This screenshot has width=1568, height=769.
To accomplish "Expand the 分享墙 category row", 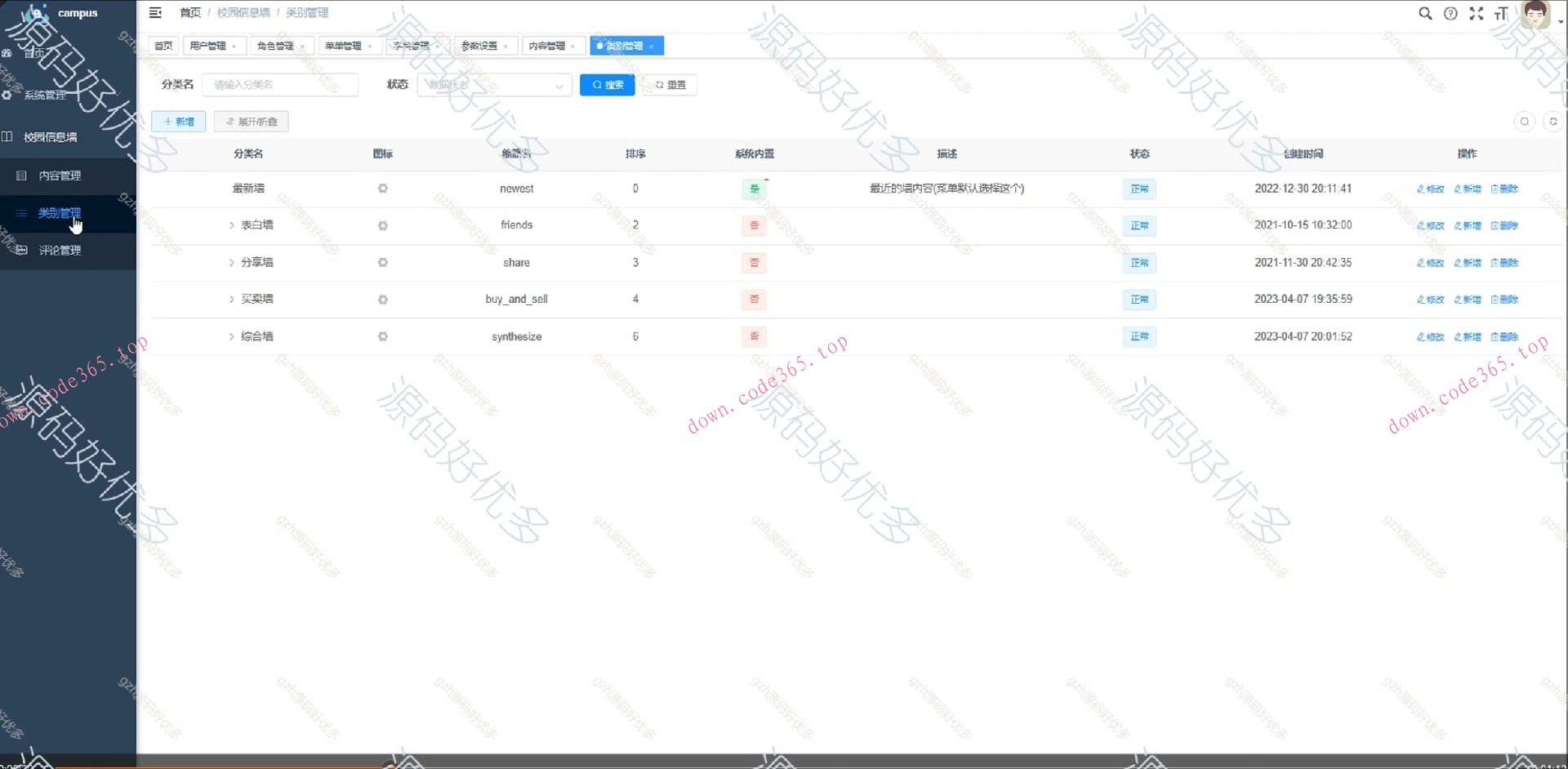I will (231, 263).
